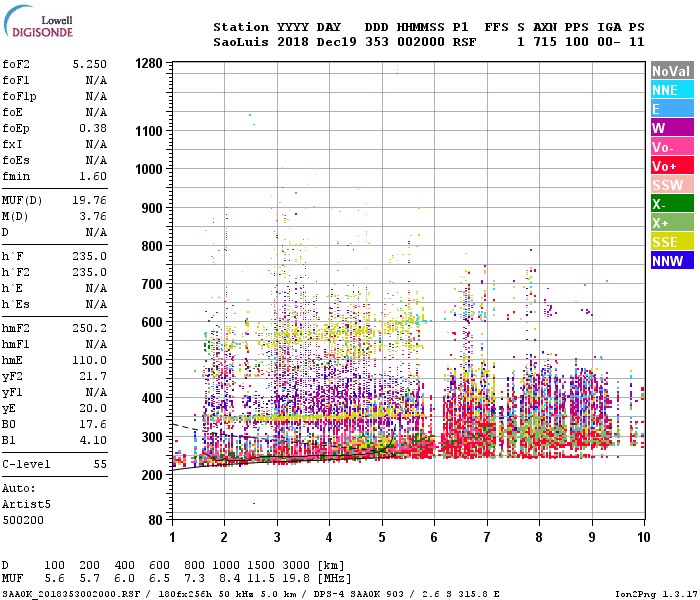The width and height of the screenshot is (700, 600).
Task: Click the B0 value 17.6
Action: [x=93, y=424]
